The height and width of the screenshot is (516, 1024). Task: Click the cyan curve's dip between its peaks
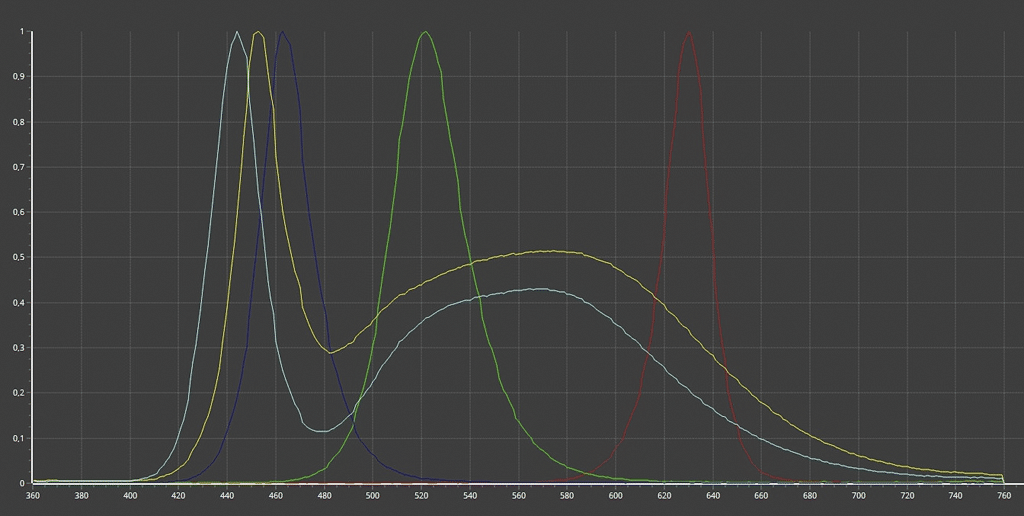click(x=322, y=431)
